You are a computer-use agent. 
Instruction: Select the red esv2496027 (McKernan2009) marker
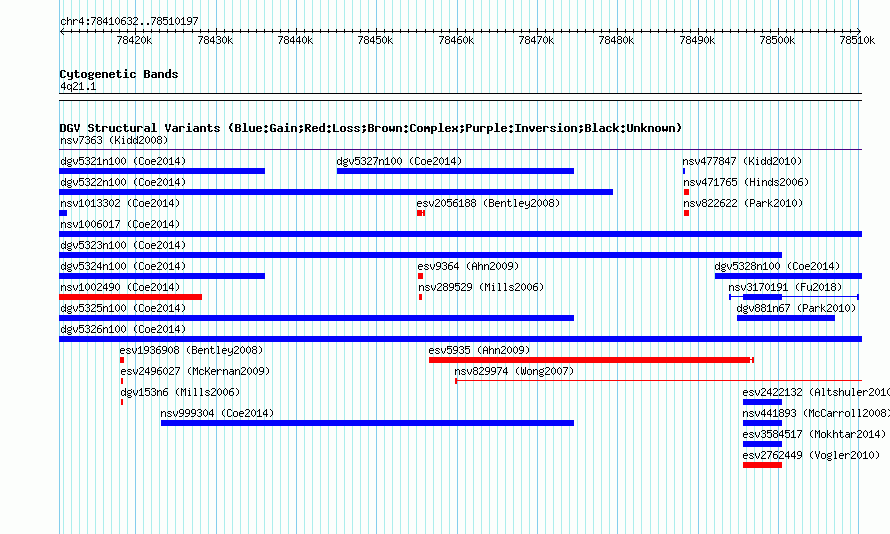(x=121, y=381)
